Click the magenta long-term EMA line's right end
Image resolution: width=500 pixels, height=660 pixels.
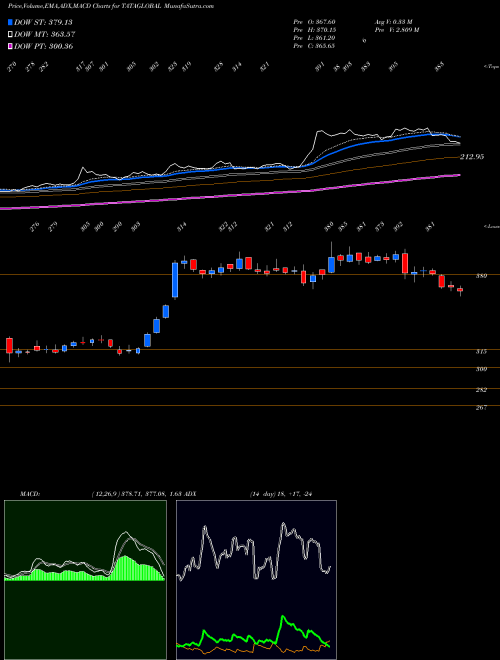coord(458,176)
